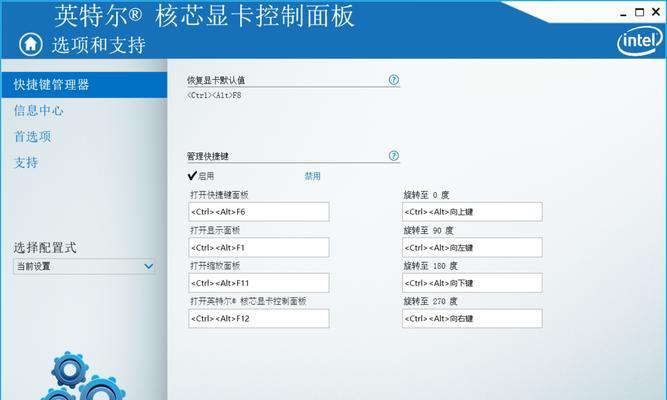
Task: Minimize the Intel control panel window
Action: [x=624, y=14]
